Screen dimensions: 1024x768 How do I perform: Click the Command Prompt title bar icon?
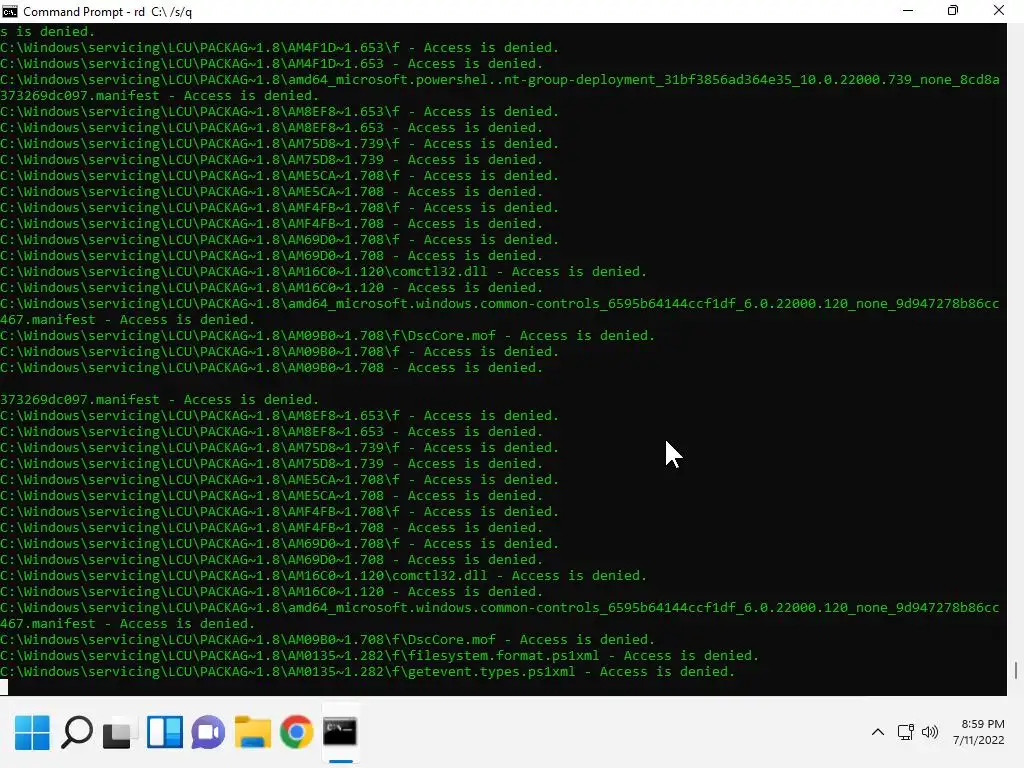point(10,11)
